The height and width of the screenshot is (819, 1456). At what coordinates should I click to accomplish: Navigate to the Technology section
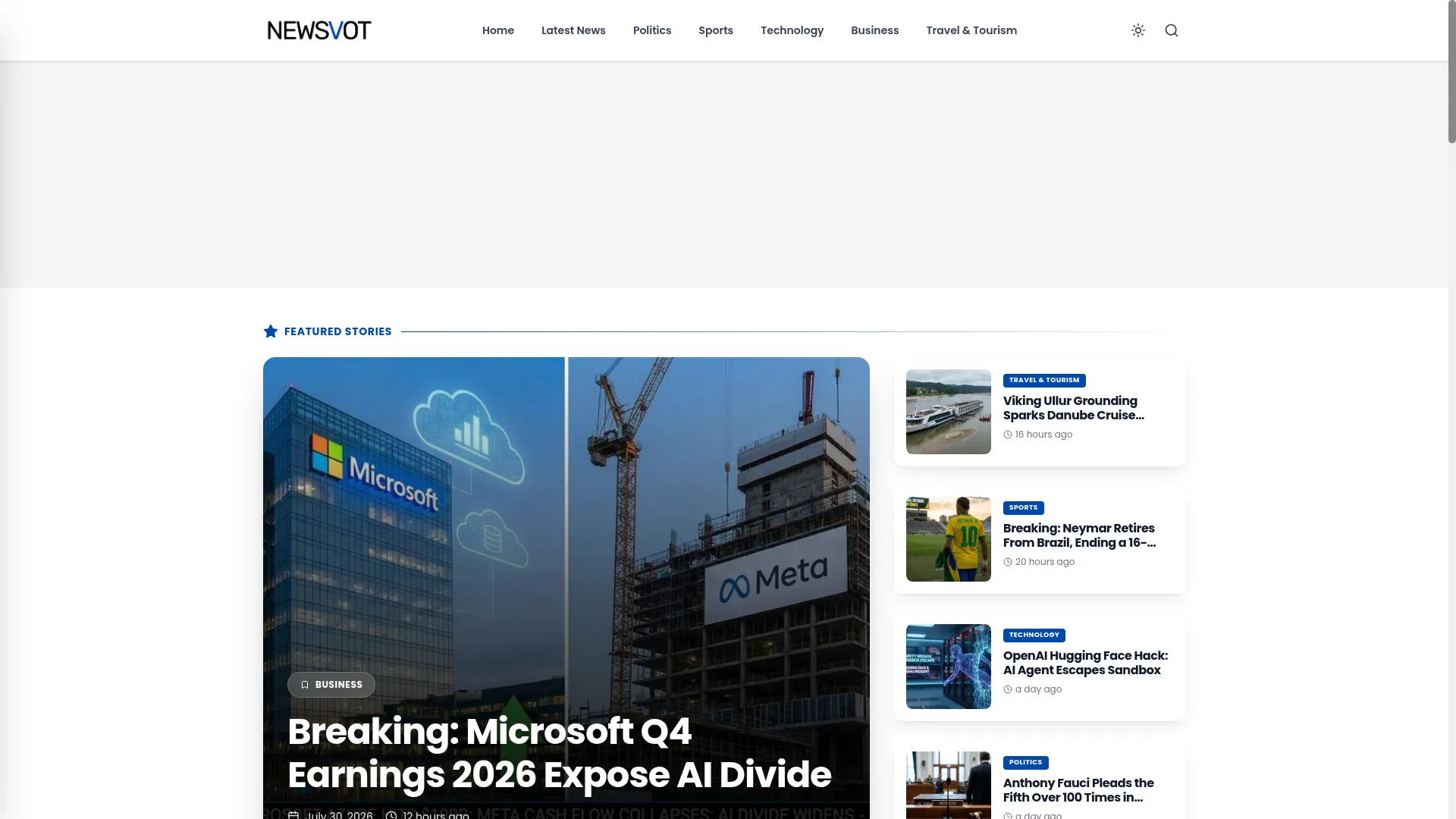pos(792,30)
